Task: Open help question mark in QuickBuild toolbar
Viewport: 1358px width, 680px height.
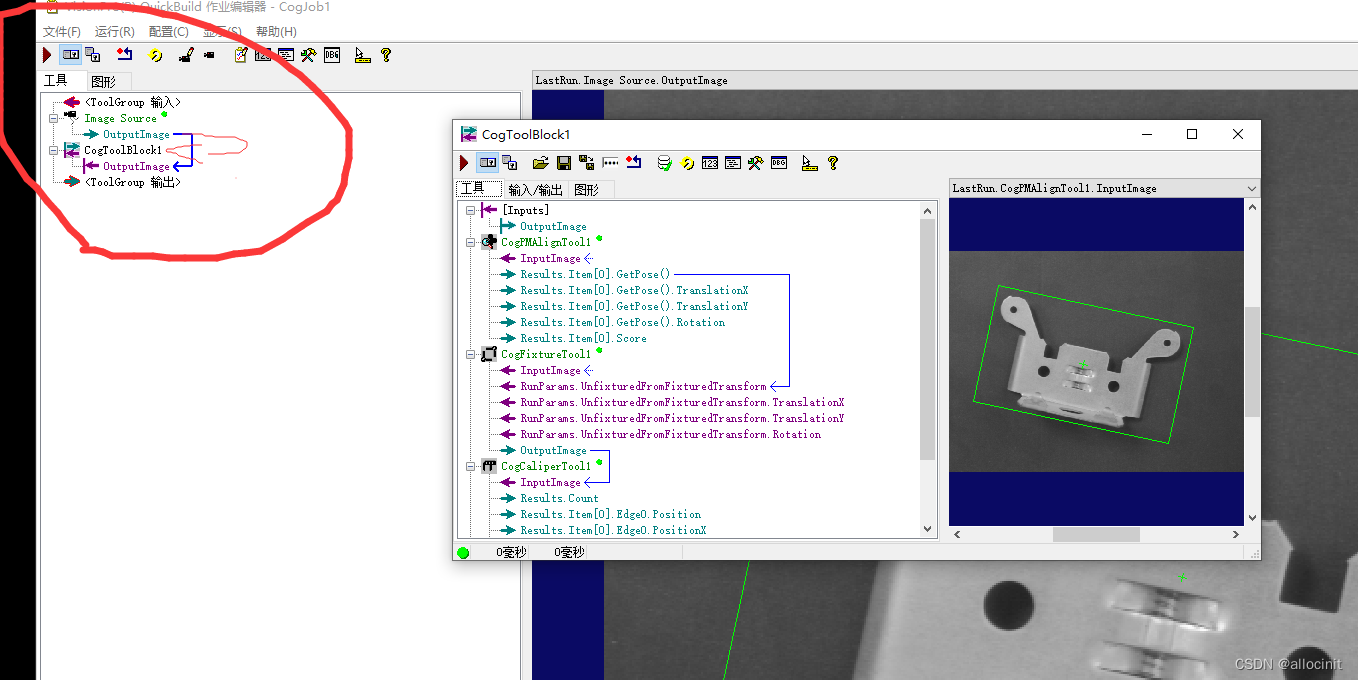Action: click(386, 55)
